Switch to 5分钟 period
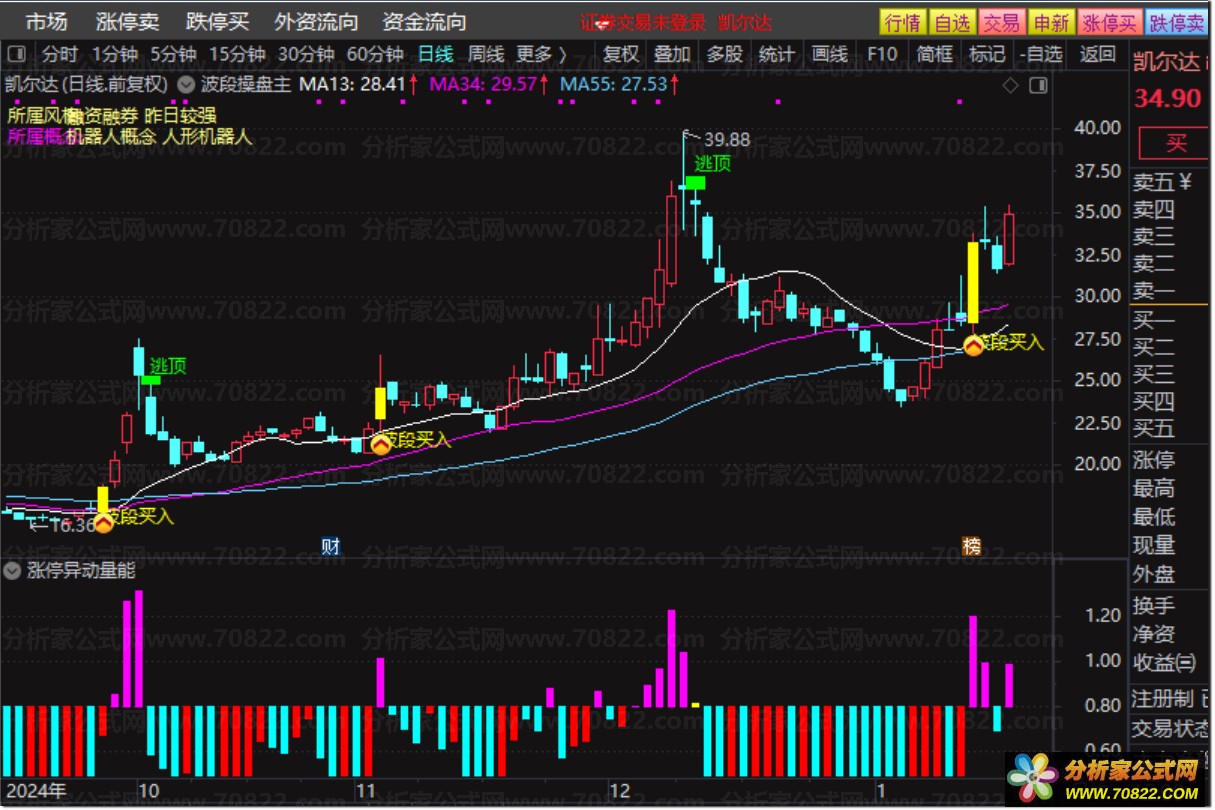Viewport: 1215px width, 810px height. click(174, 54)
